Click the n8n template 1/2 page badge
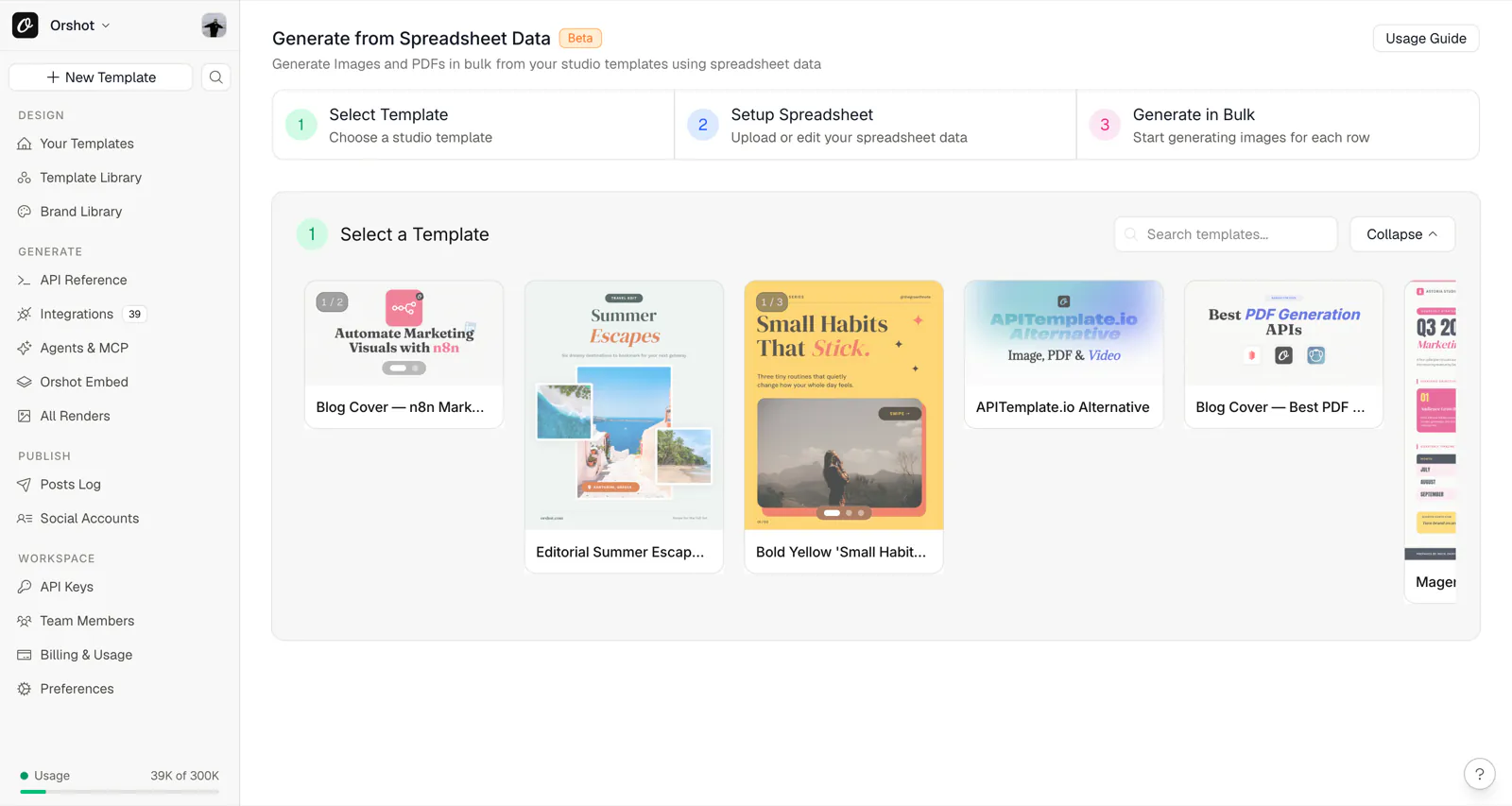Image resolution: width=1512 pixels, height=806 pixels. 332,302
